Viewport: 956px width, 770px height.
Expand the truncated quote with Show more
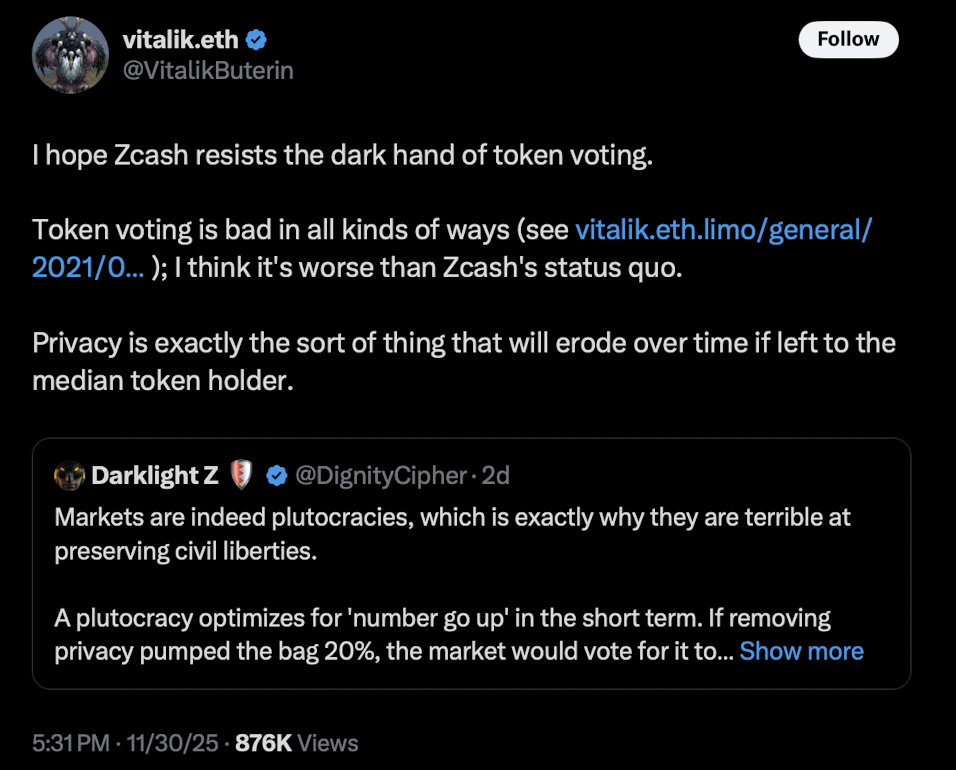pos(801,651)
